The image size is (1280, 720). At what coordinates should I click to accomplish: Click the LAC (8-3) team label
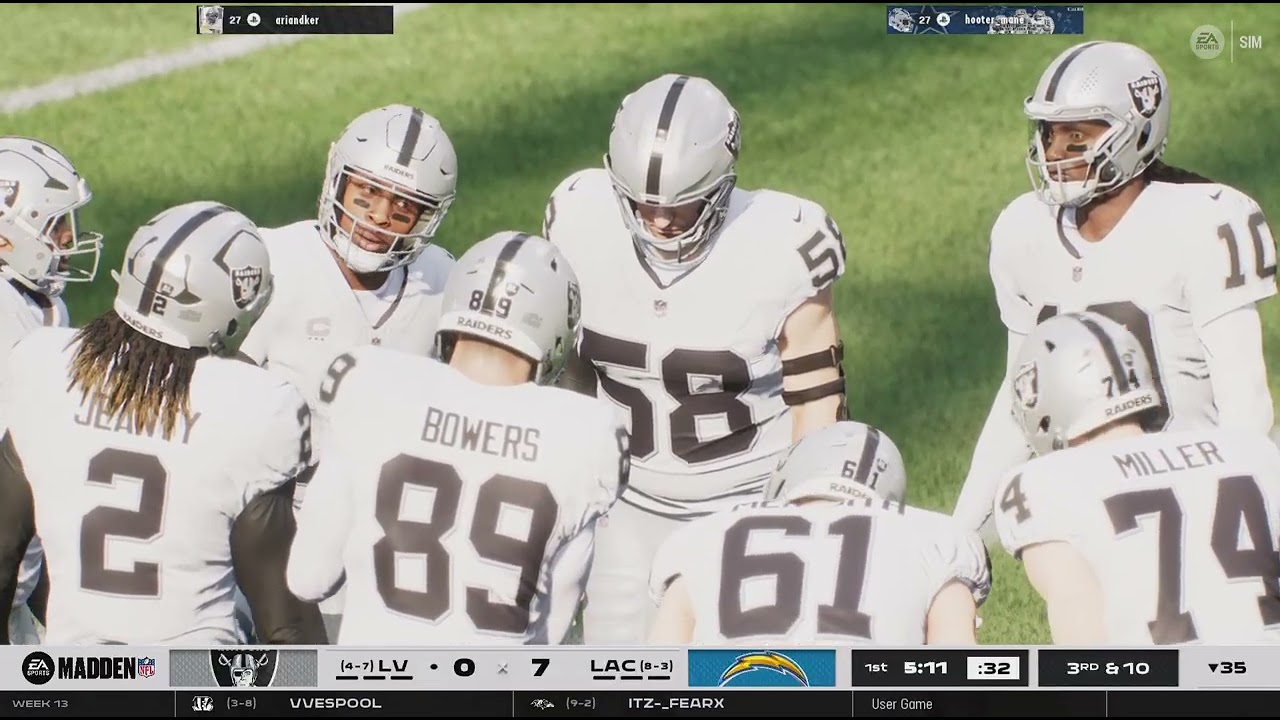point(631,667)
